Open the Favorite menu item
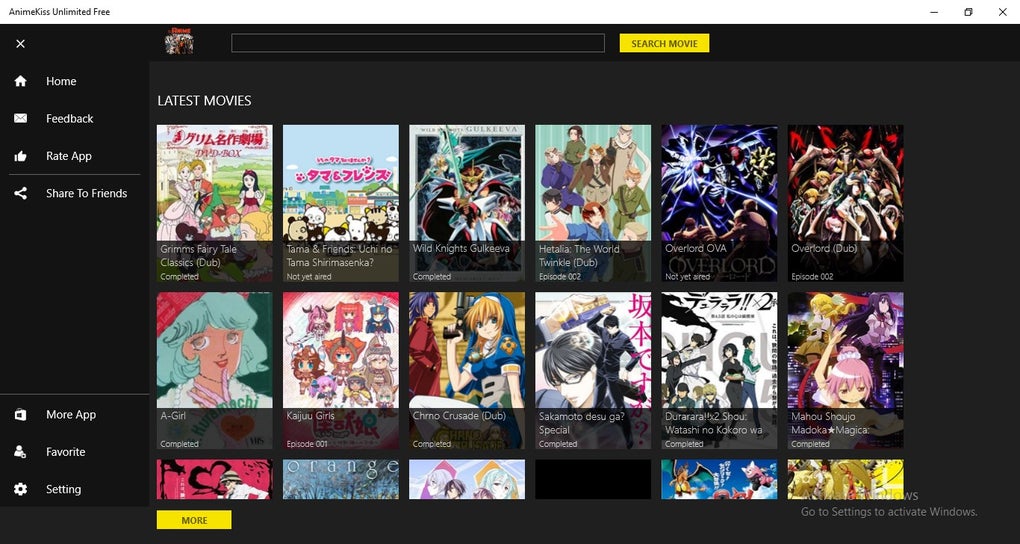Viewport: 1020px width, 544px height. pos(66,452)
